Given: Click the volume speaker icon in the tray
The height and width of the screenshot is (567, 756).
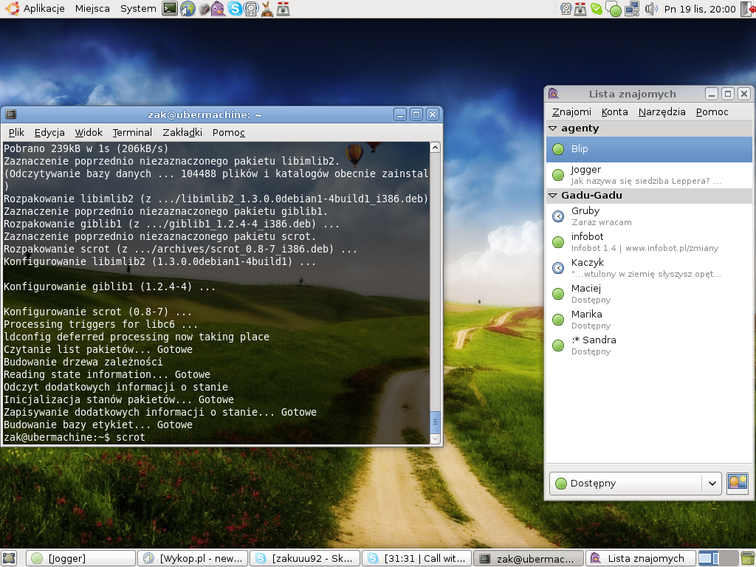Looking at the screenshot, I should [651, 9].
